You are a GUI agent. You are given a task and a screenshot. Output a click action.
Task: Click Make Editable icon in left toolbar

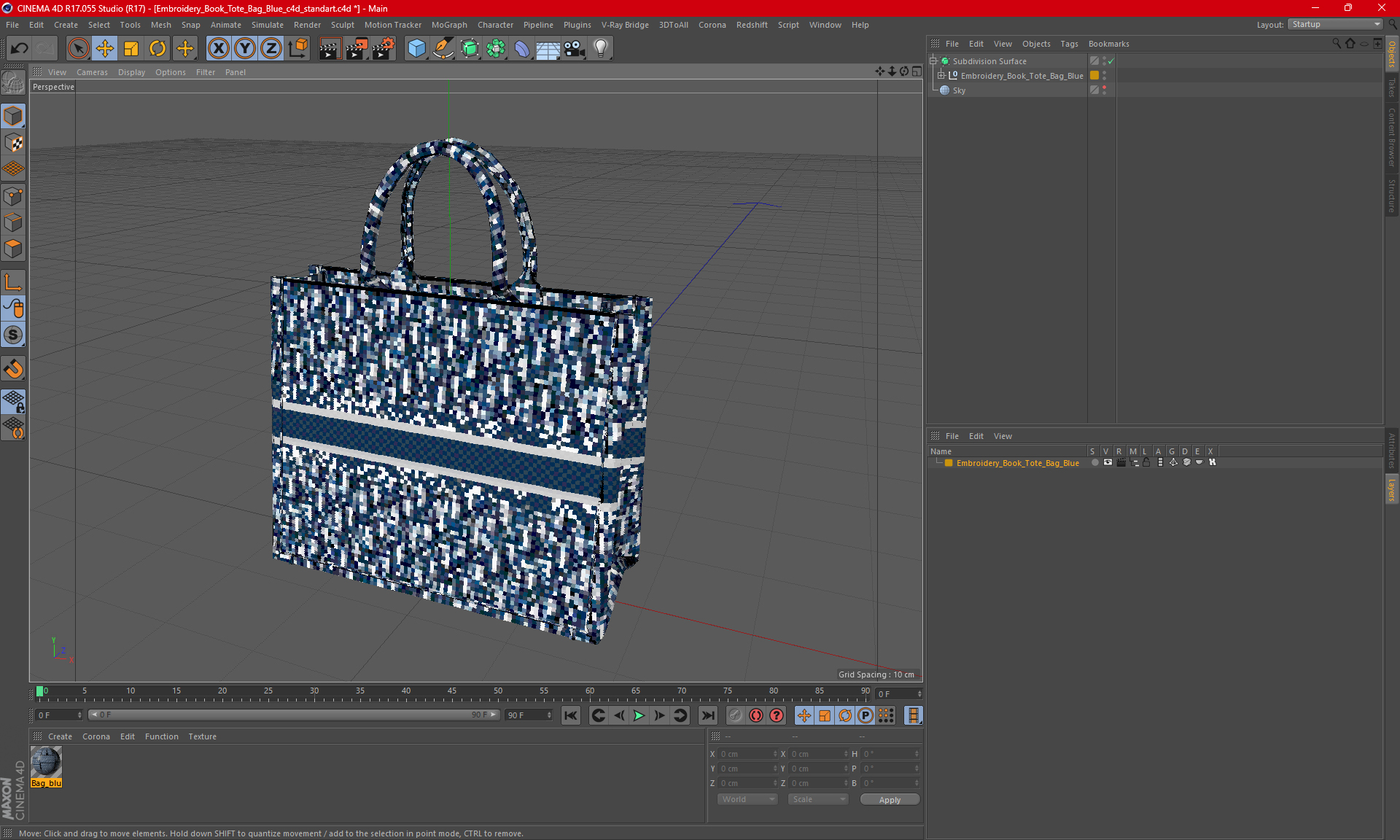pyautogui.click(x=13, y=83)
